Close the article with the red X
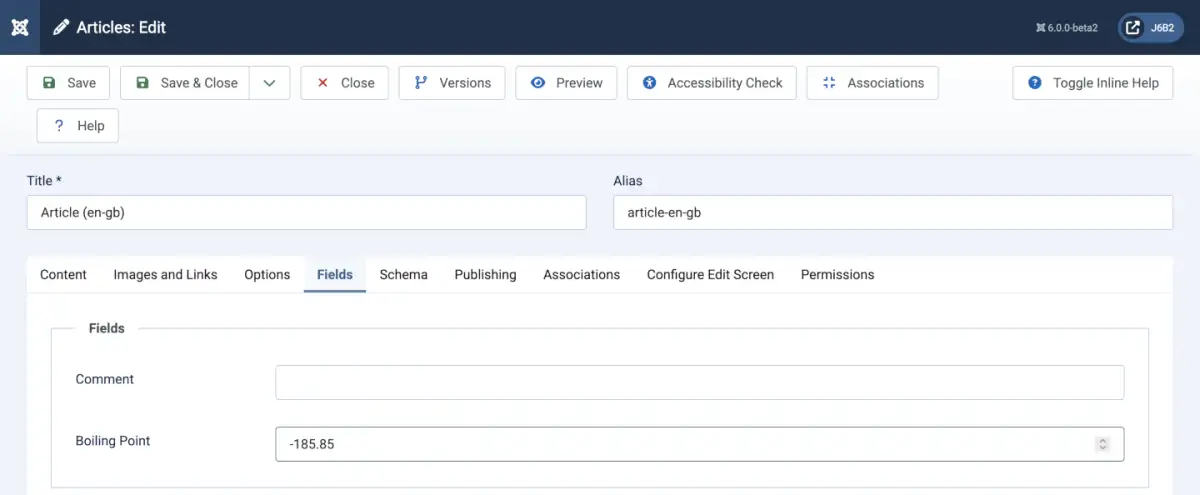Screen dimensions: 1200x495 tap(344, 83)
